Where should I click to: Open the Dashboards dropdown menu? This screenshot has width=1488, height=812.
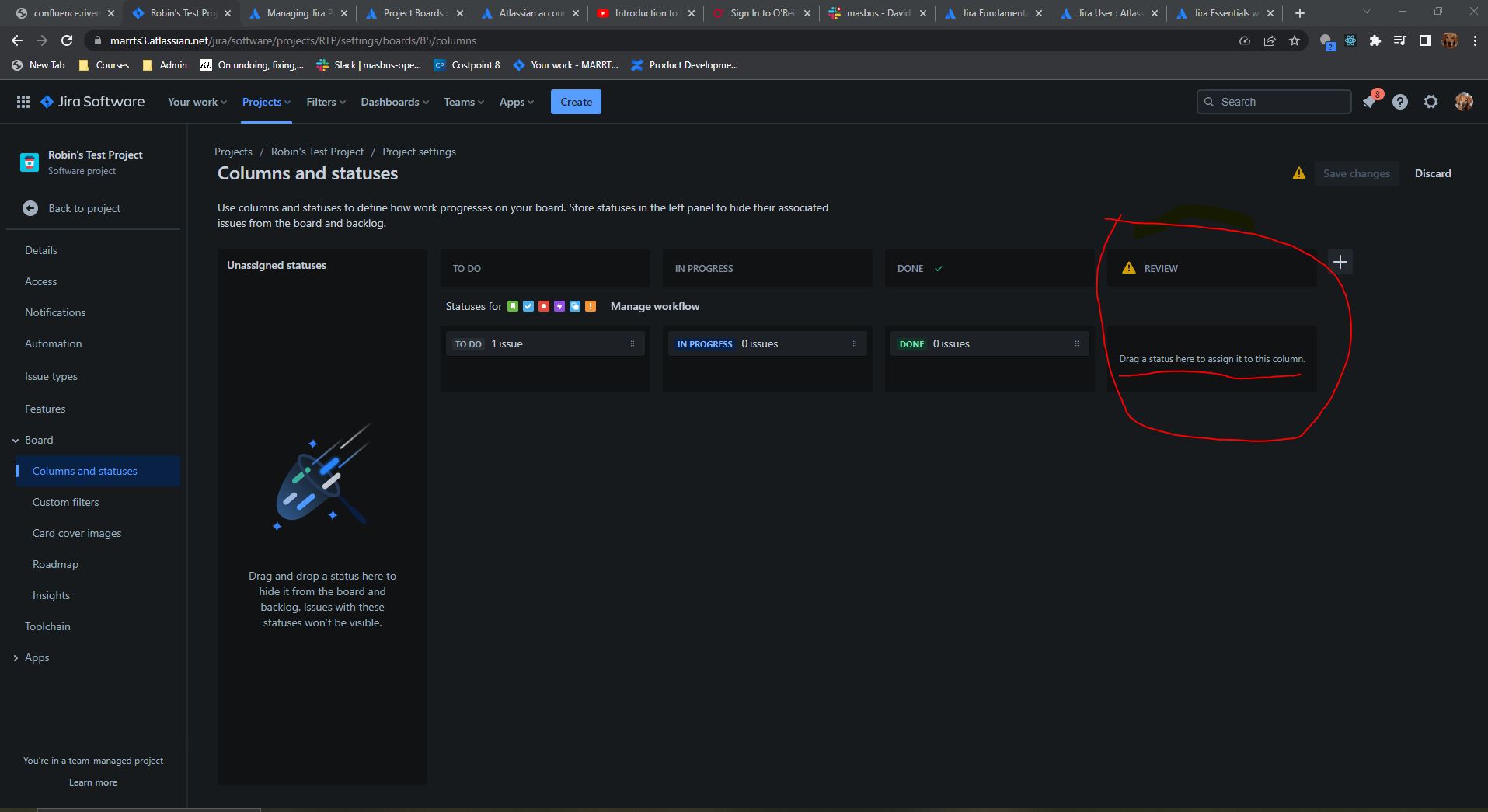coord(395,102)
